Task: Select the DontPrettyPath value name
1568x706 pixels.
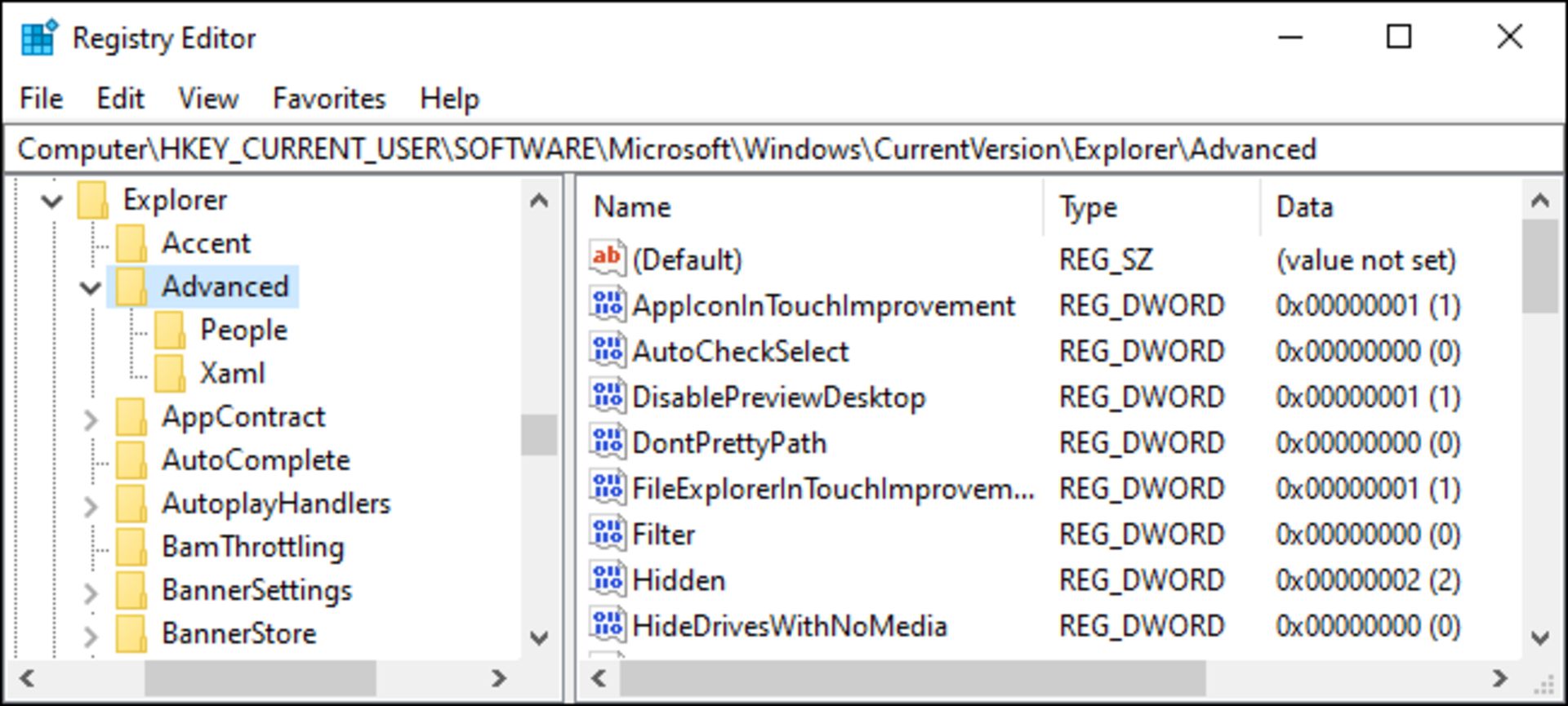Action: 729,443
